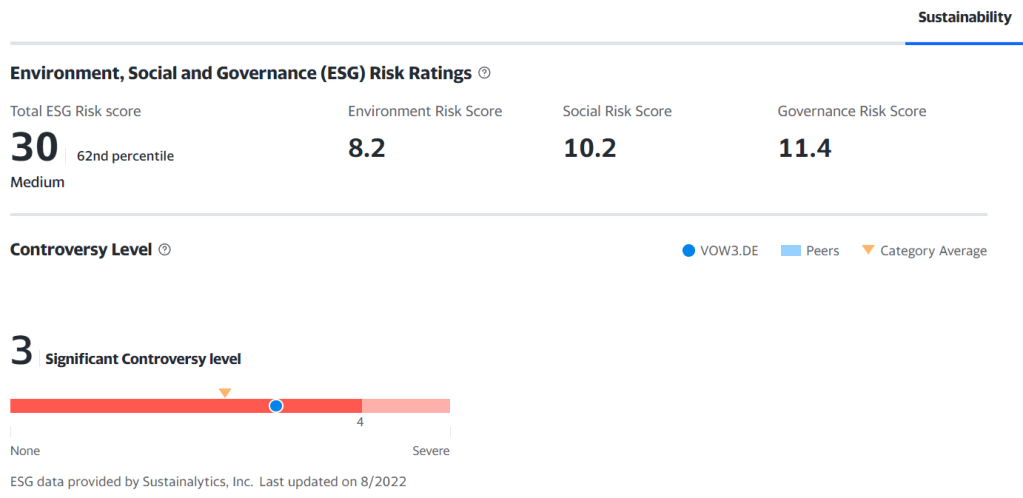Click the orange Category Average triangle in legend
Viewport: 1023px width, 498px height.
[867, 250]
